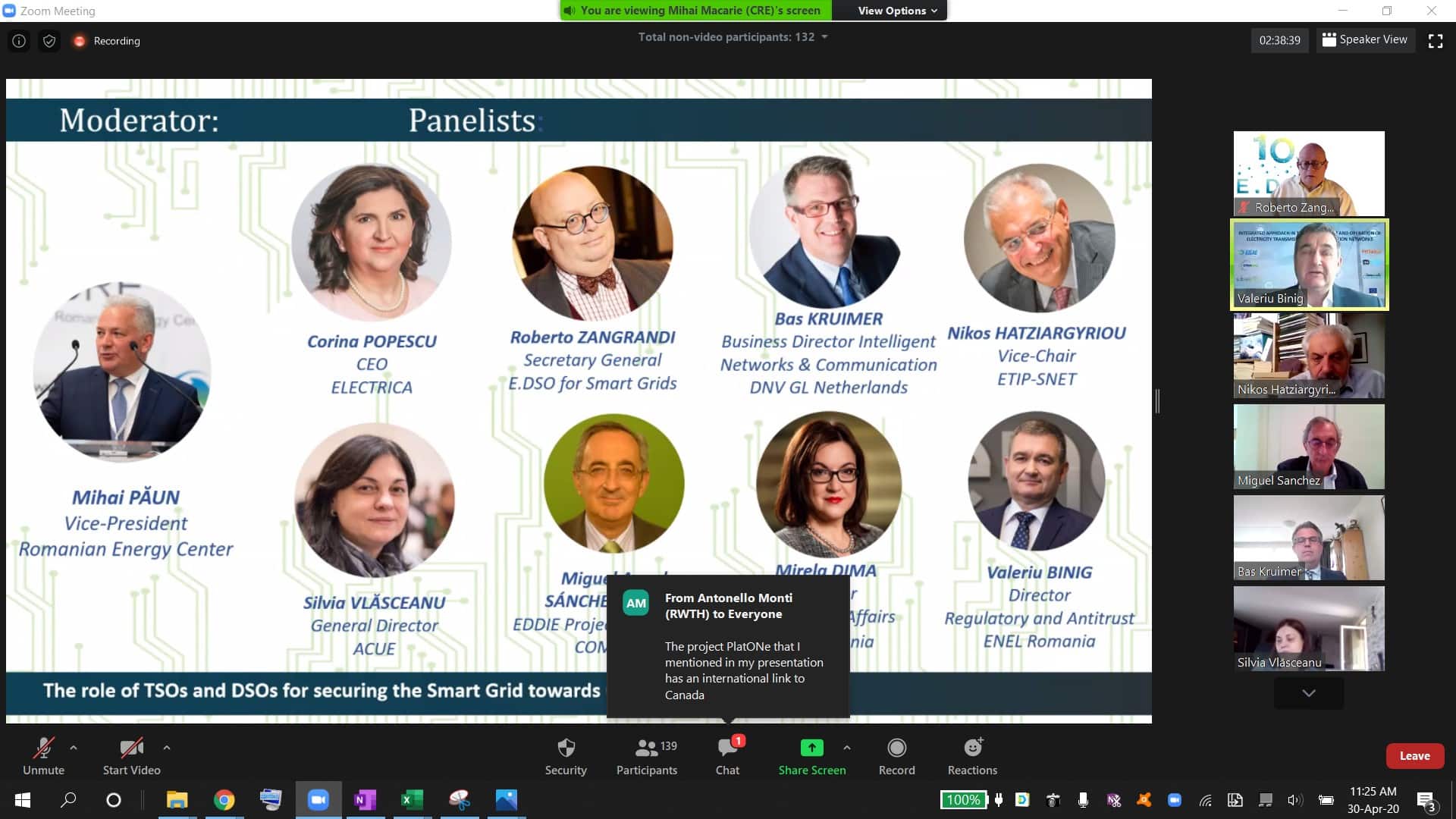
Task: Click the screen-sharing status banner
Action: point(695,11)
